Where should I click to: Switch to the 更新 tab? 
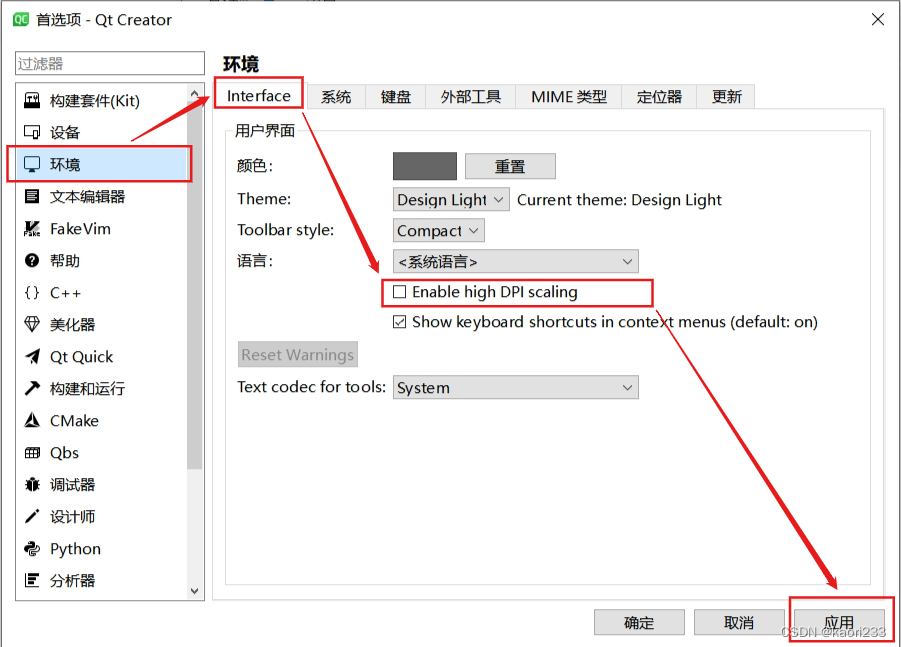coord(726,97)
